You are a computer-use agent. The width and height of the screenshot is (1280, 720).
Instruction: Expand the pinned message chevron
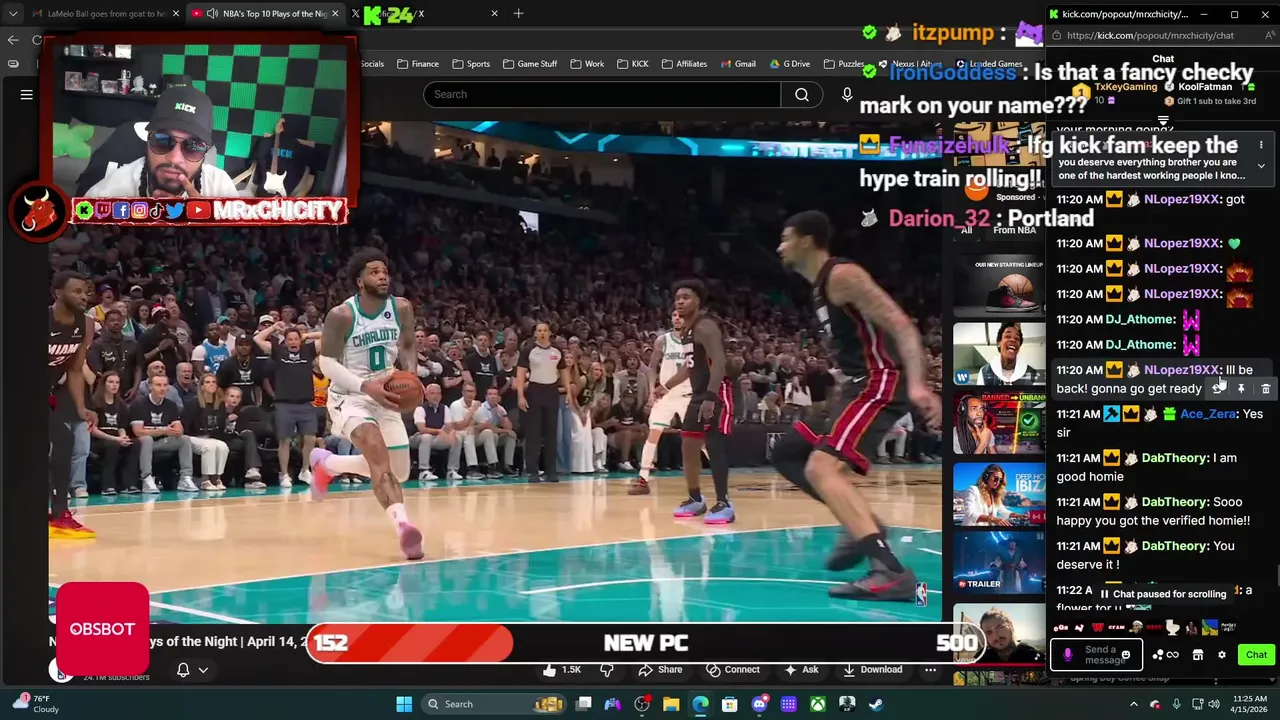pyautogui.click(x=1261, y=166)
